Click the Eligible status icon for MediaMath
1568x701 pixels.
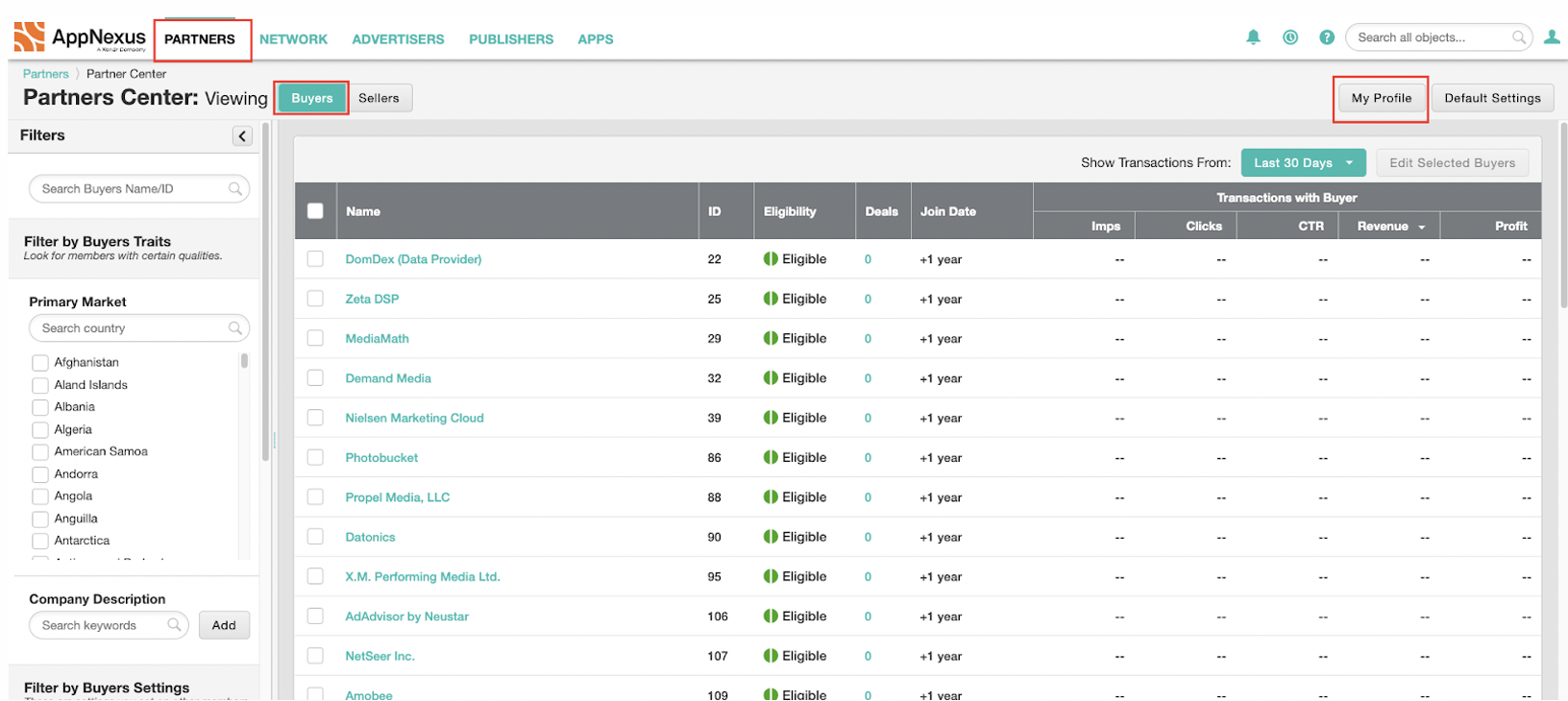point(771,338)
